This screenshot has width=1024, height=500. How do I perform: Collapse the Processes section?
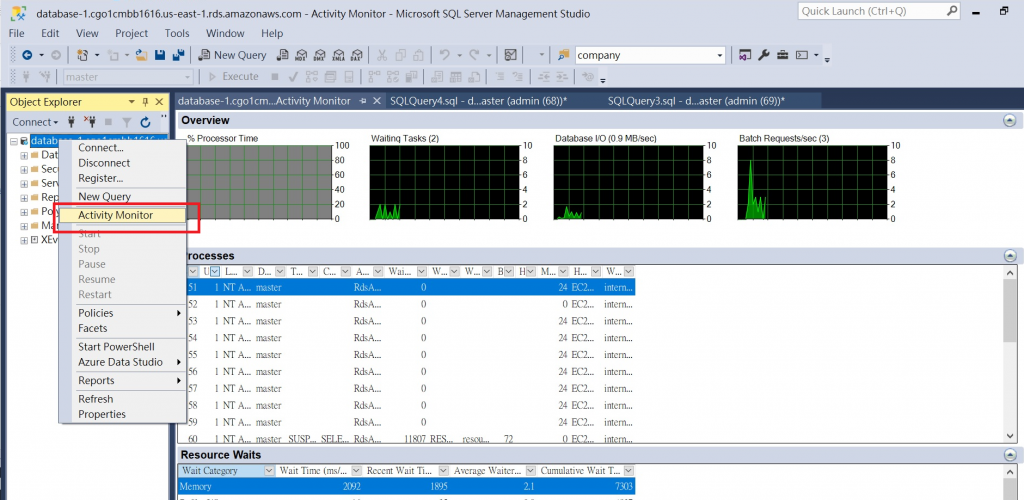[1010, 256]
